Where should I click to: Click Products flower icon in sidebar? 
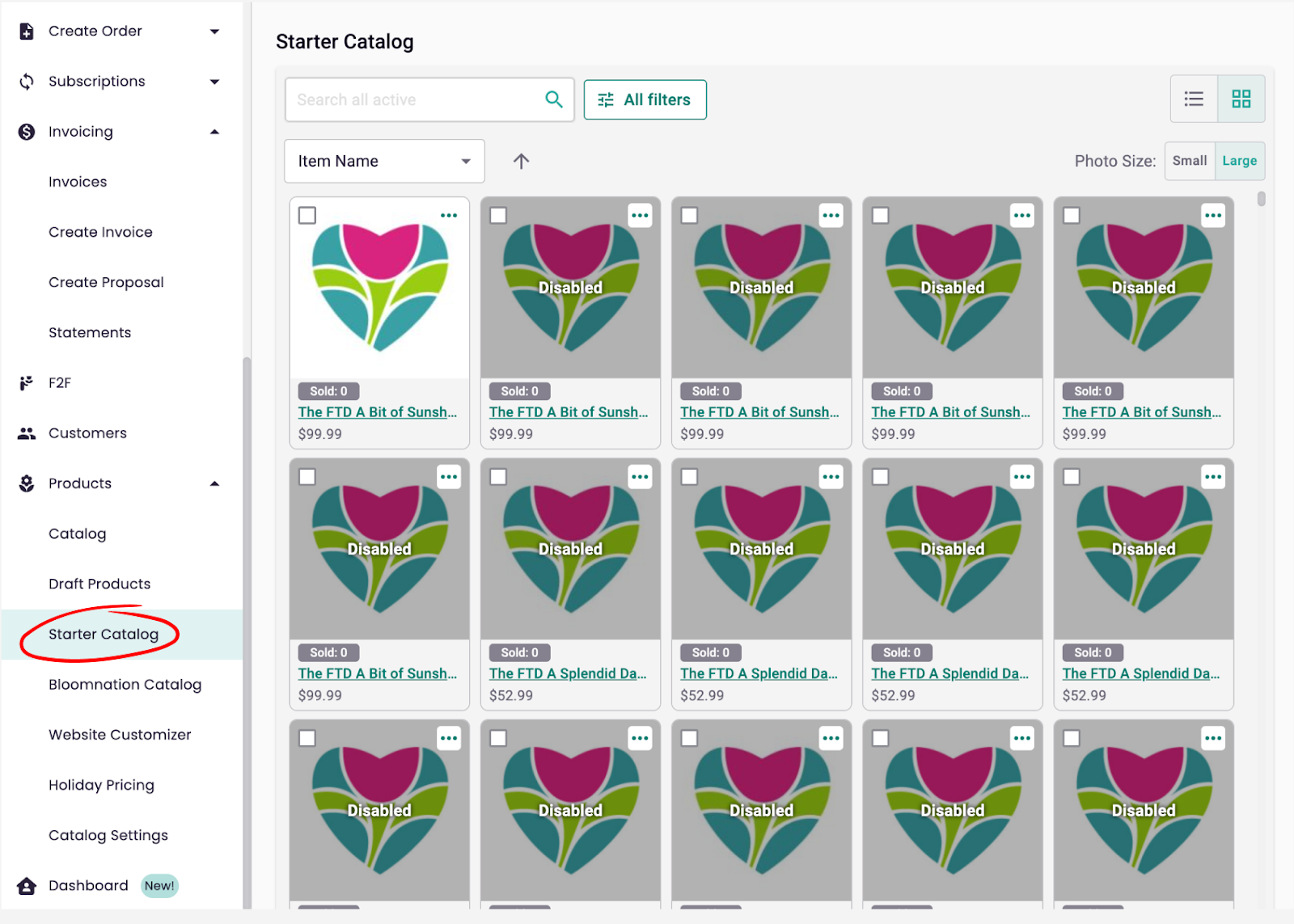tap(27, 483)
